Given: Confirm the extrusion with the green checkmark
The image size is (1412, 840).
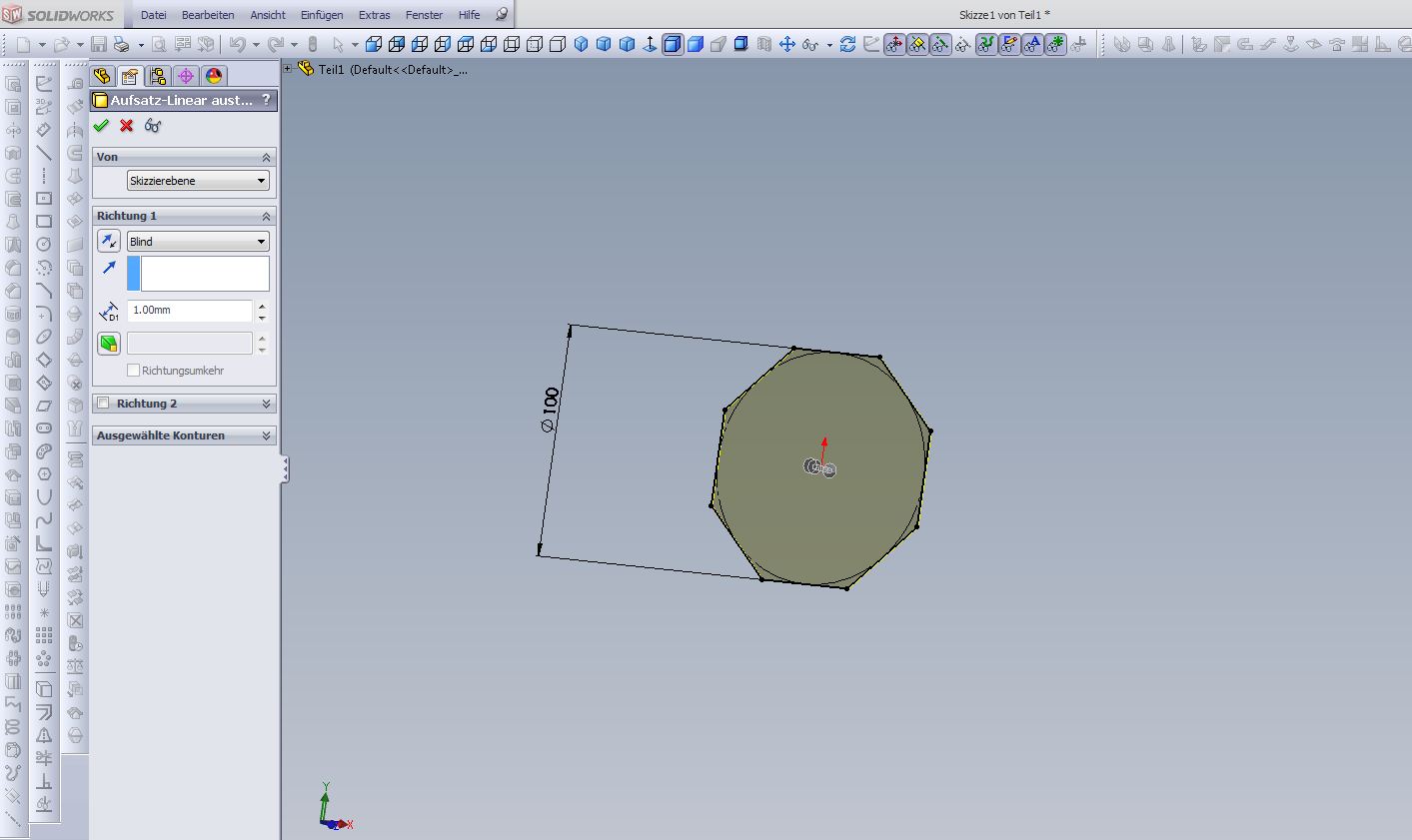Looking at the screenshot, I should tap(101, 125).
